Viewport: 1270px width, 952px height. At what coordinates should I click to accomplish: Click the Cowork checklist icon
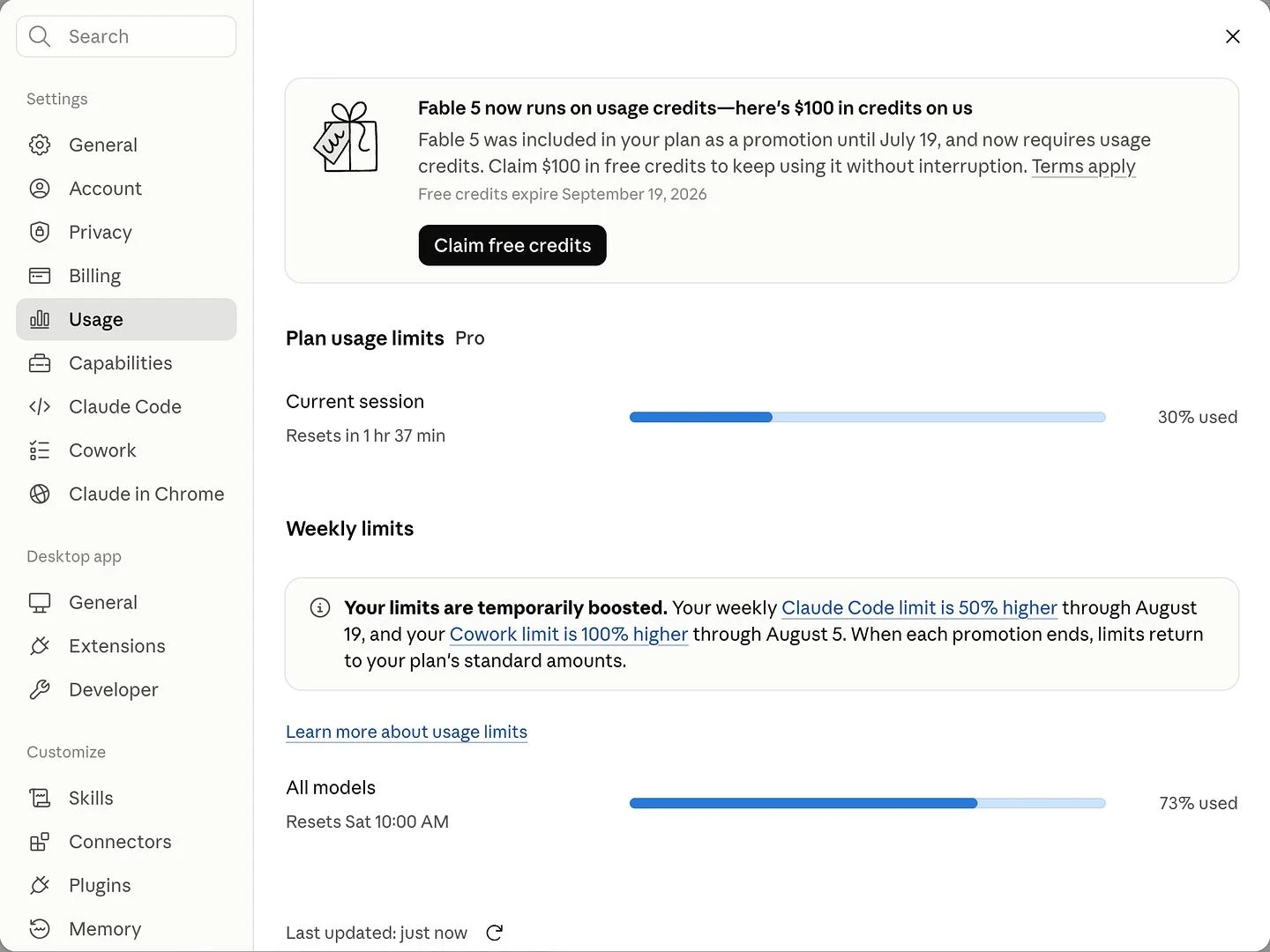(40, 450)
